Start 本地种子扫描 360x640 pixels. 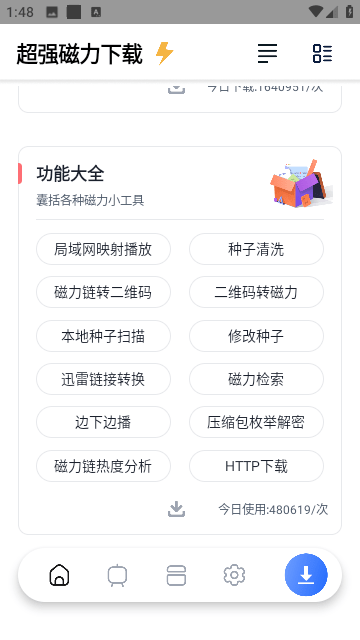[x=103, y=336]
